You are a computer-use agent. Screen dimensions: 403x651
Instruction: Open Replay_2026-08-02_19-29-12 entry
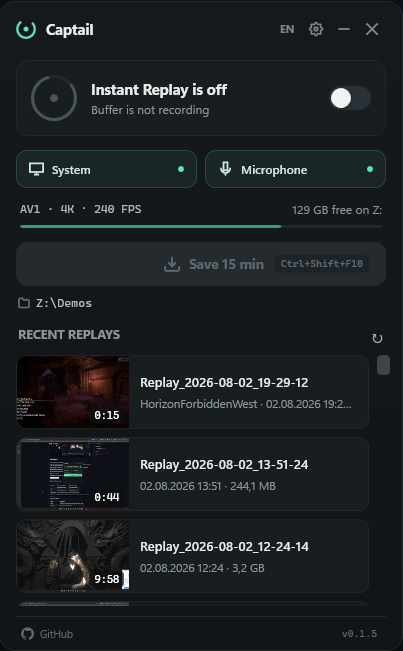(192, 392)
